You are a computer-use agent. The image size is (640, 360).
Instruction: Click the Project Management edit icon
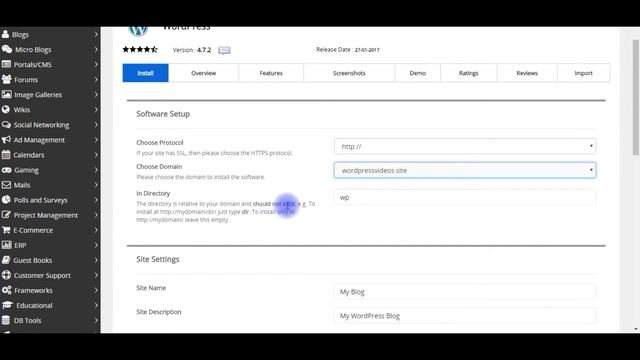[x=6, y=215]
